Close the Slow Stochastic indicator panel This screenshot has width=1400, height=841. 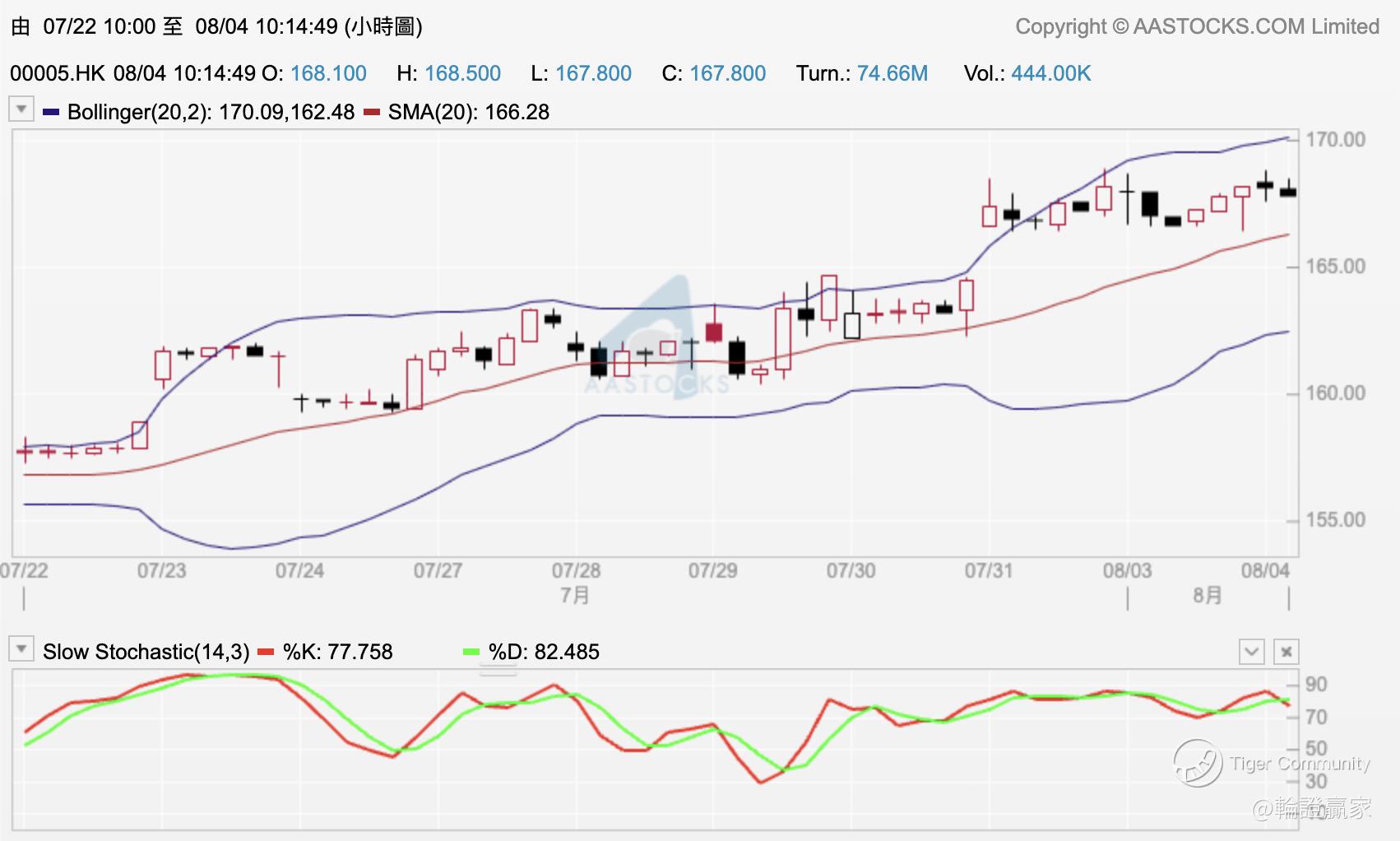point(1286,652)
